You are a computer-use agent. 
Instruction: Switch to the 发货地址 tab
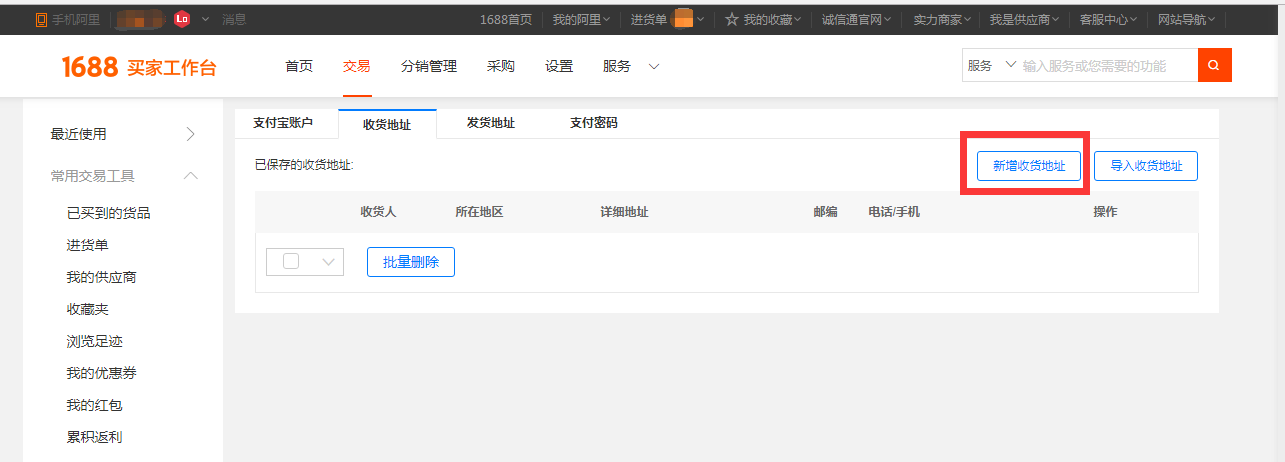tap(490, 123)
